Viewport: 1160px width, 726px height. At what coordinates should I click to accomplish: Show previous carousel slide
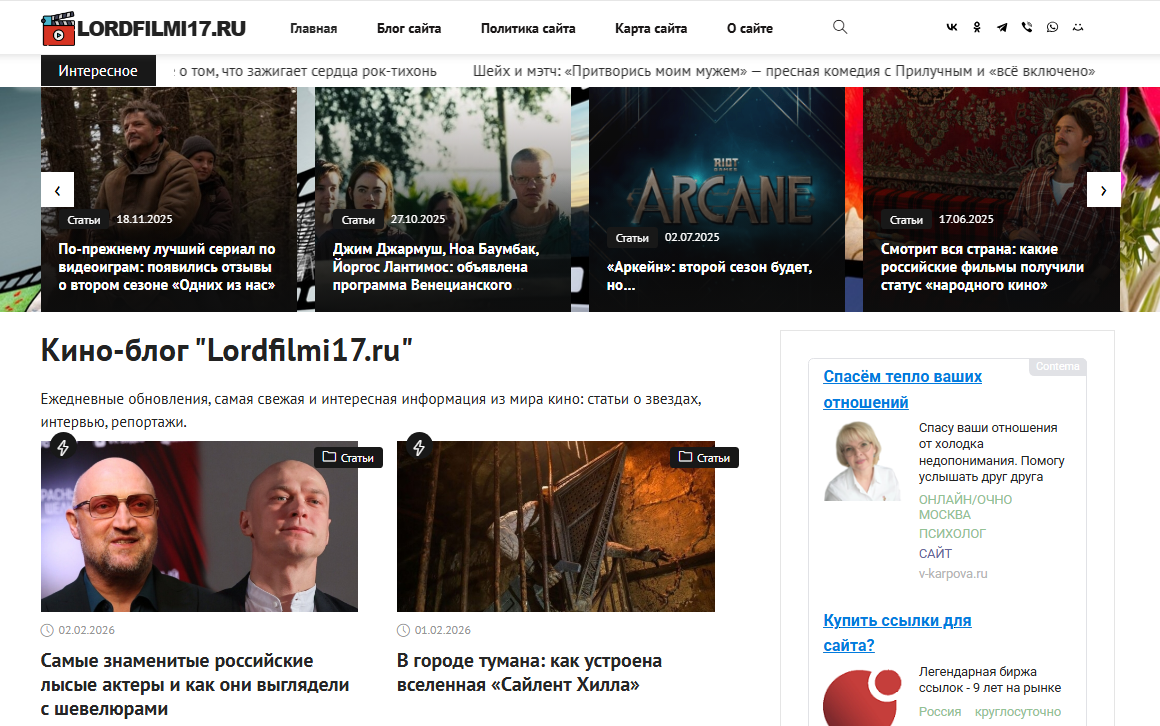tap(58, 190)
